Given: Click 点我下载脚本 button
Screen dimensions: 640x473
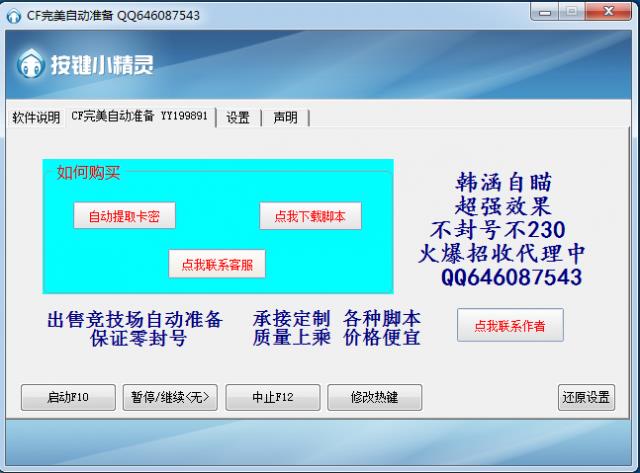Looking at the screenshot, I should point(310,216).
